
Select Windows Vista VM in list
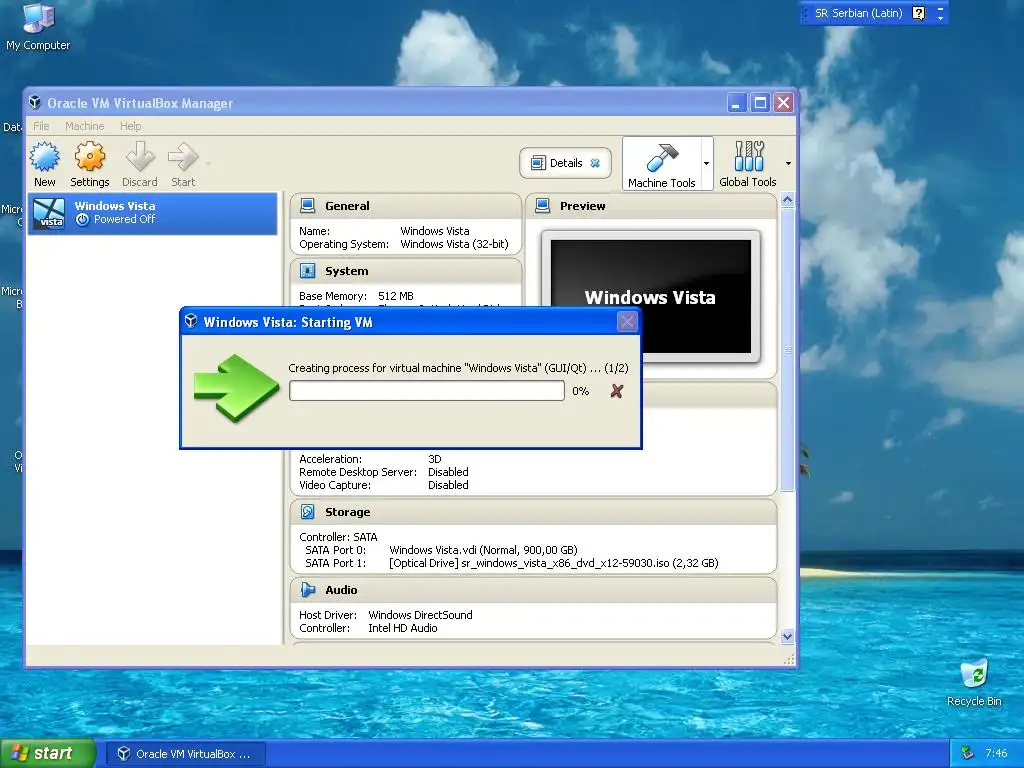point(153,213)
